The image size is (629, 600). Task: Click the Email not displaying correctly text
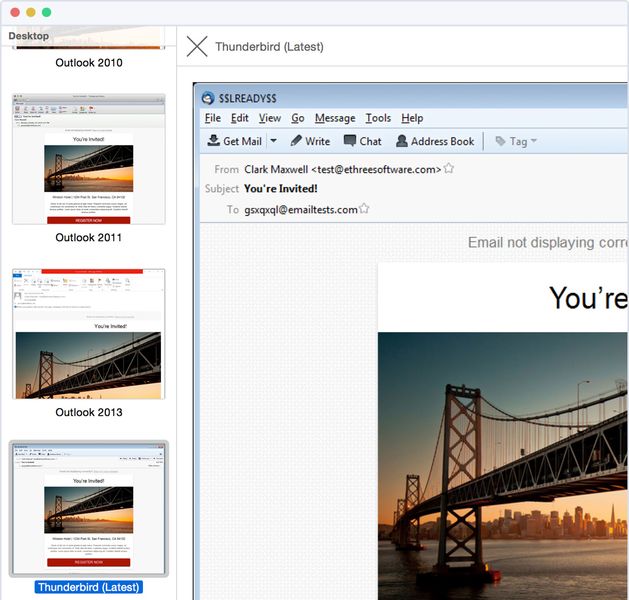pos(547,242)
